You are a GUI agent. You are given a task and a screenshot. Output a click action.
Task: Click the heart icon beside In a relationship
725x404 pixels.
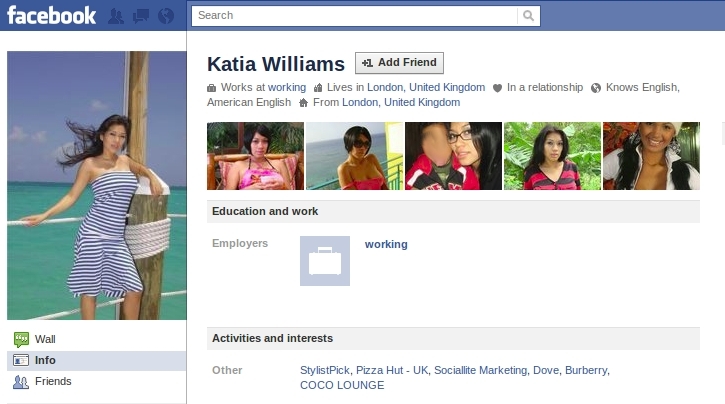click(498, 88)
